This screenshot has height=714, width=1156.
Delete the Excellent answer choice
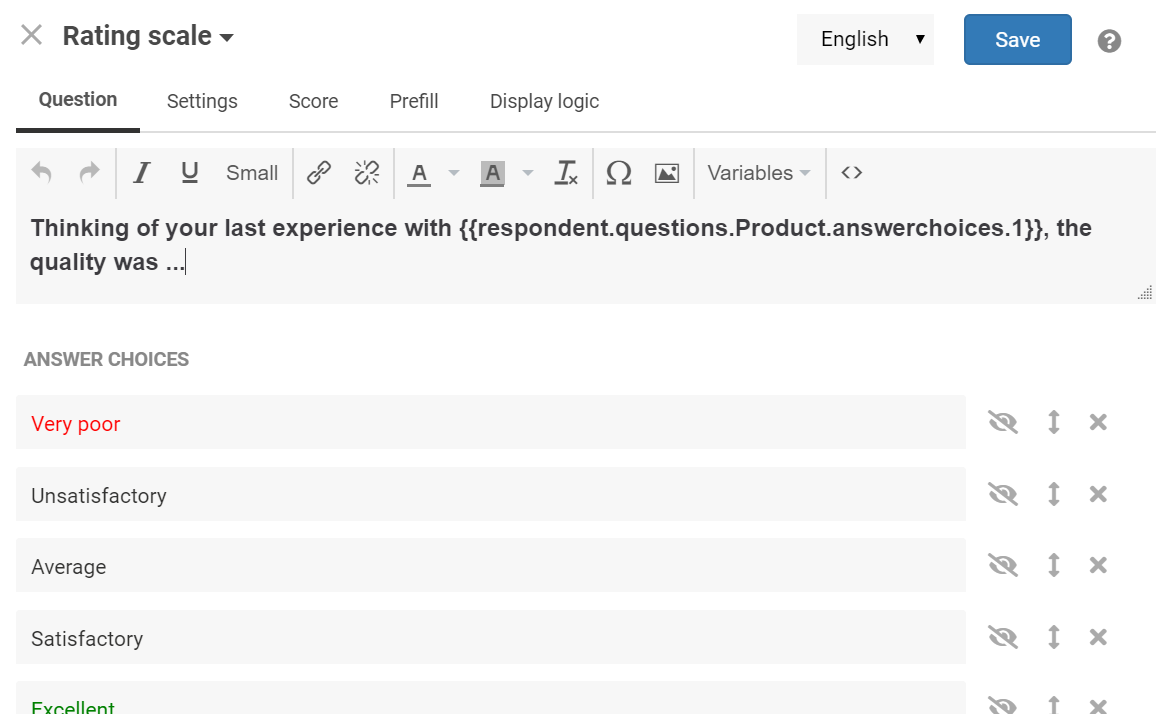[1098, 706]
